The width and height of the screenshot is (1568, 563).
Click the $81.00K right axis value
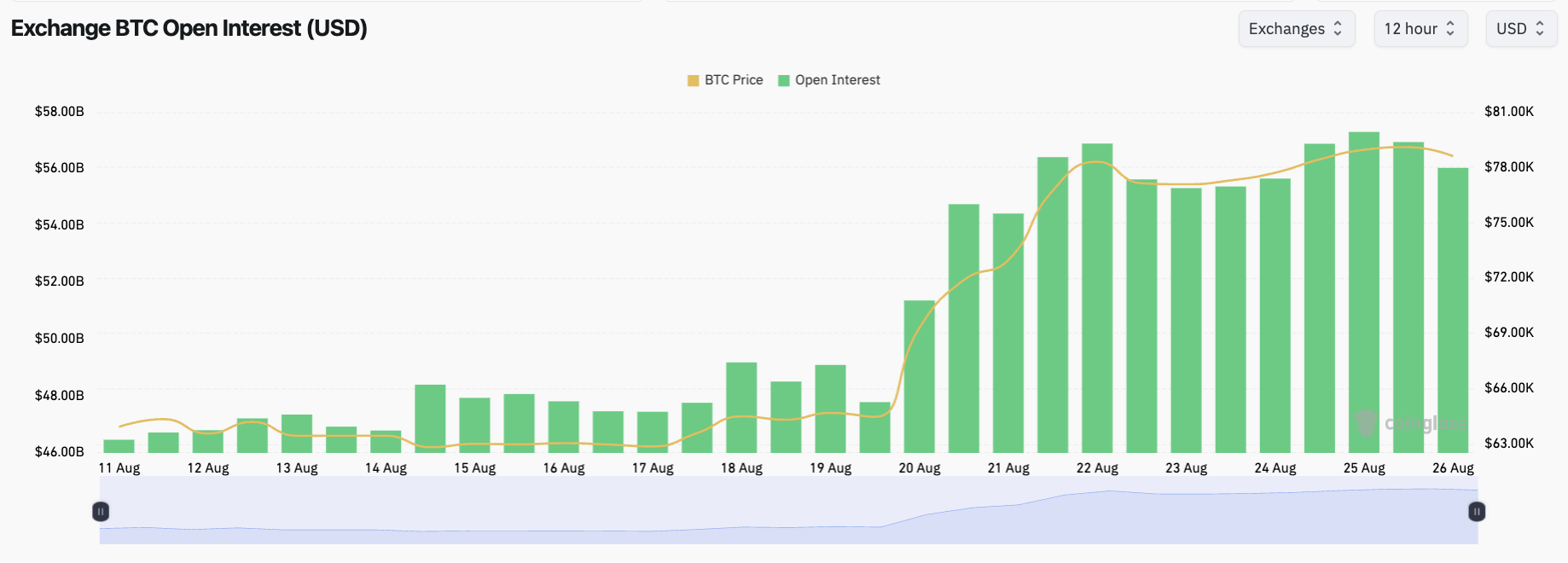click(x=1509, y=111)
